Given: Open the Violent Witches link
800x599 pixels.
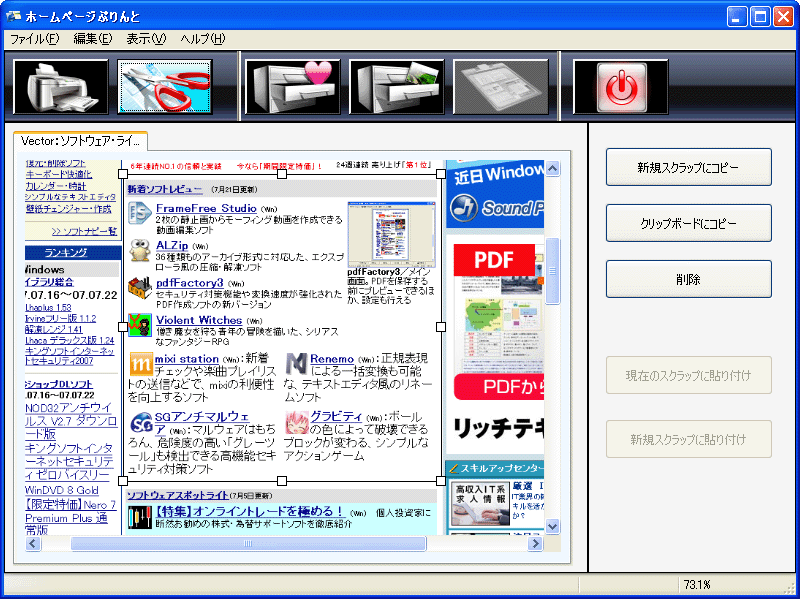Looking at the screenshot, I should (199, 320).
